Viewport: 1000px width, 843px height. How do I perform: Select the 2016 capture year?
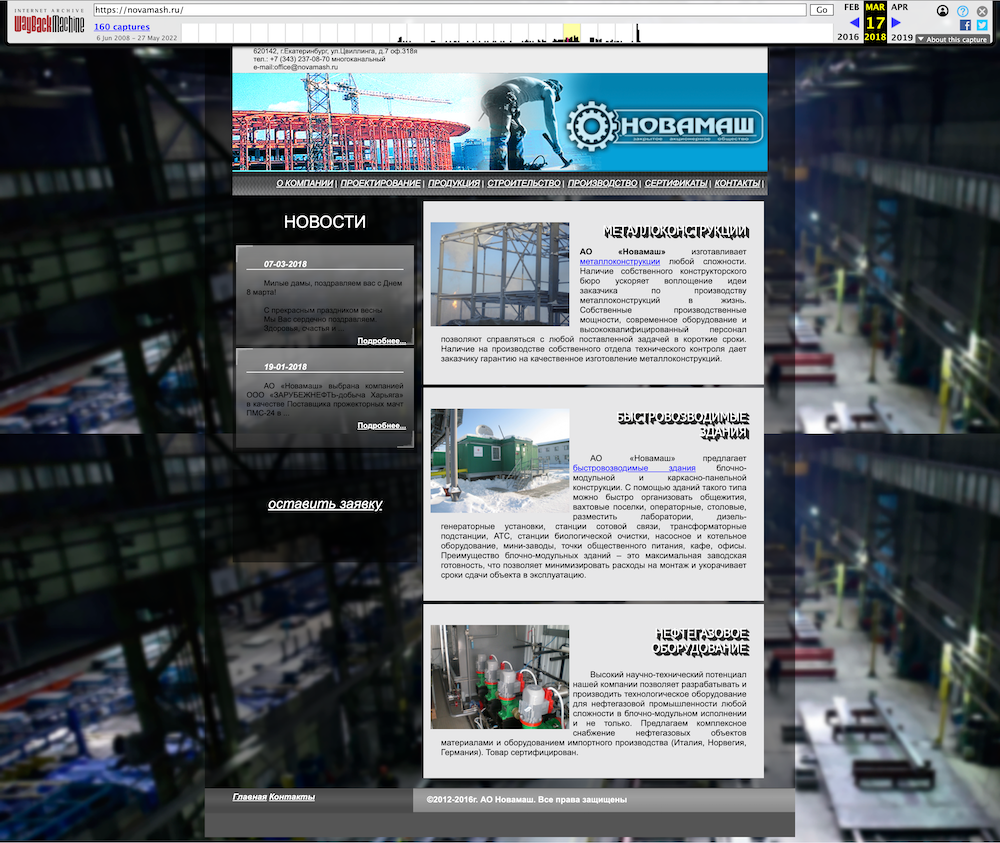(x=848, y=37)
